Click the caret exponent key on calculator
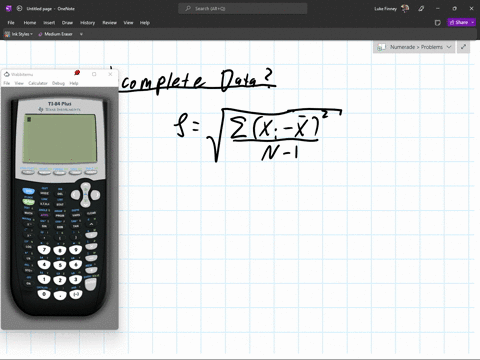This screenshot has width=480, height=360. (91, 224)
